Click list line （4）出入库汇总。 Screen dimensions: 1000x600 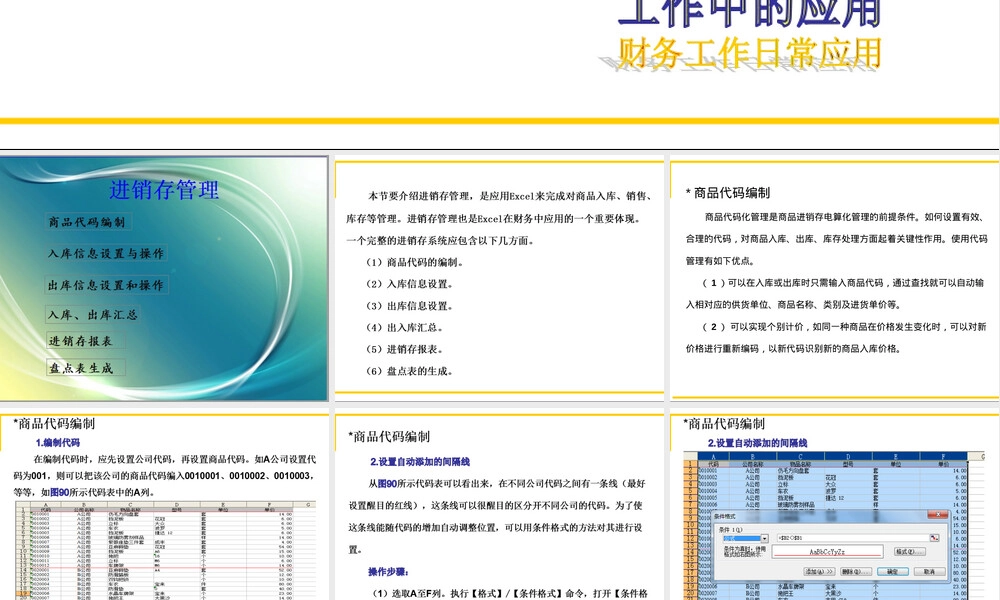(404, 327)
